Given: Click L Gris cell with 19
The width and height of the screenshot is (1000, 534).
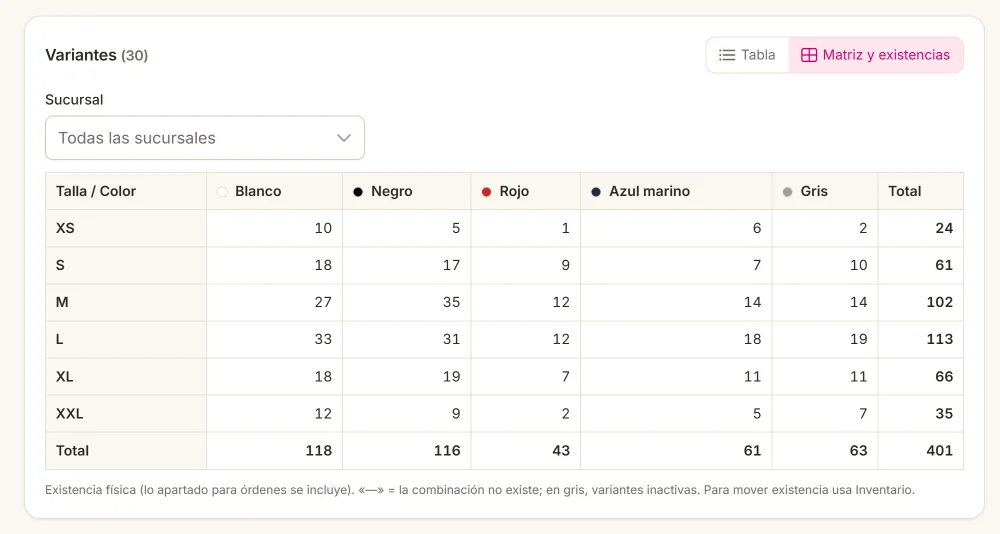Looking at the screenshot, I should coord(825,339).
